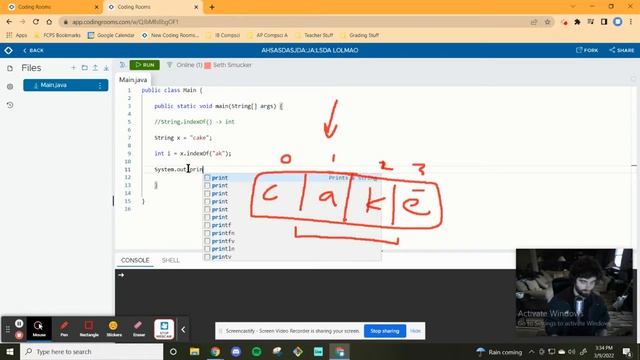Click the address bar URL
The width and height of the screenshot is (640, 360).
[125, 22]
